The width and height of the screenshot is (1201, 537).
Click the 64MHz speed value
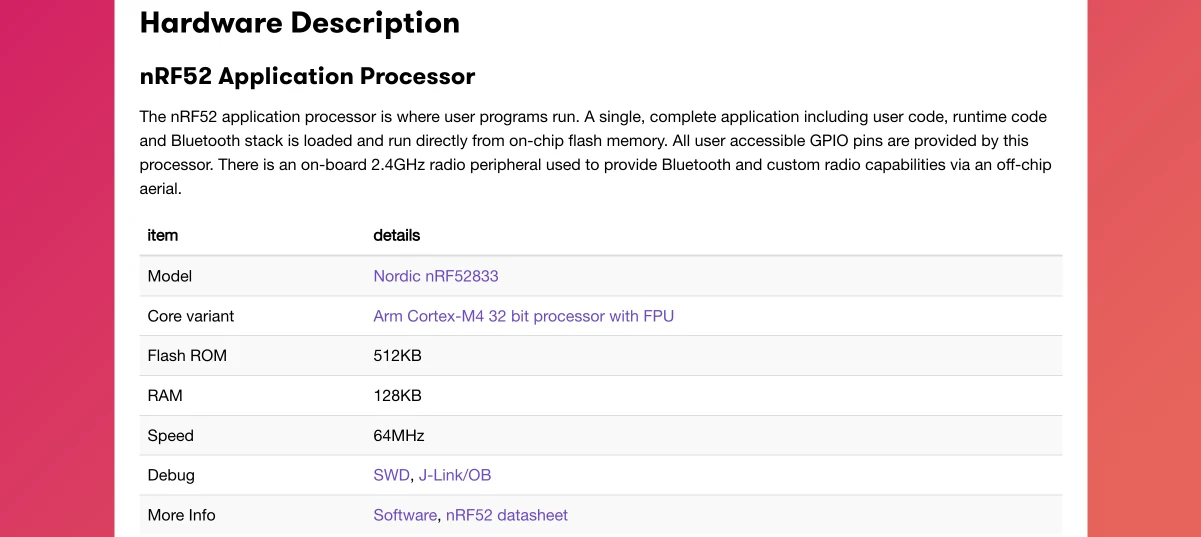[x=398, y=436]
